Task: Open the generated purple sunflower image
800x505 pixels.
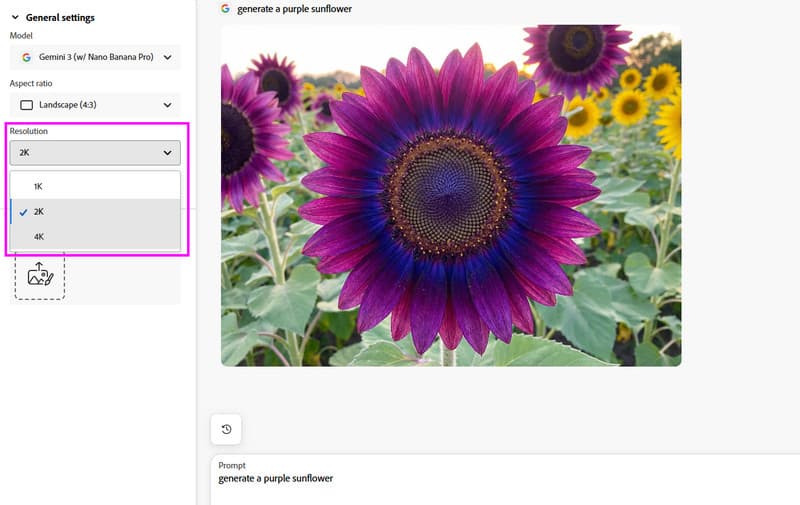Action: click(x=450, y=195)
